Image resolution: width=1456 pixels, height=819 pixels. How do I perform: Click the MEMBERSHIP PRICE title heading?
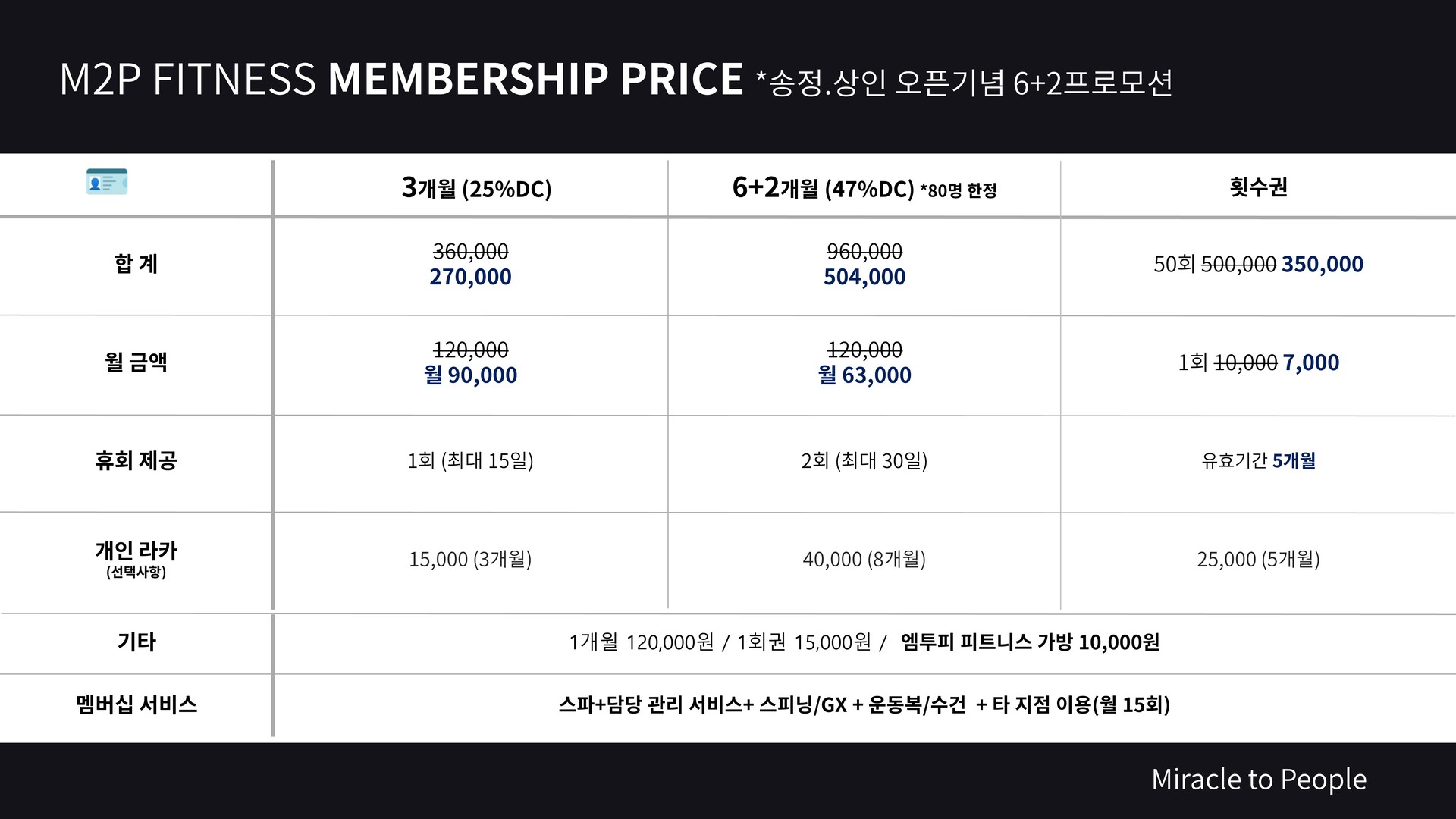535,78
